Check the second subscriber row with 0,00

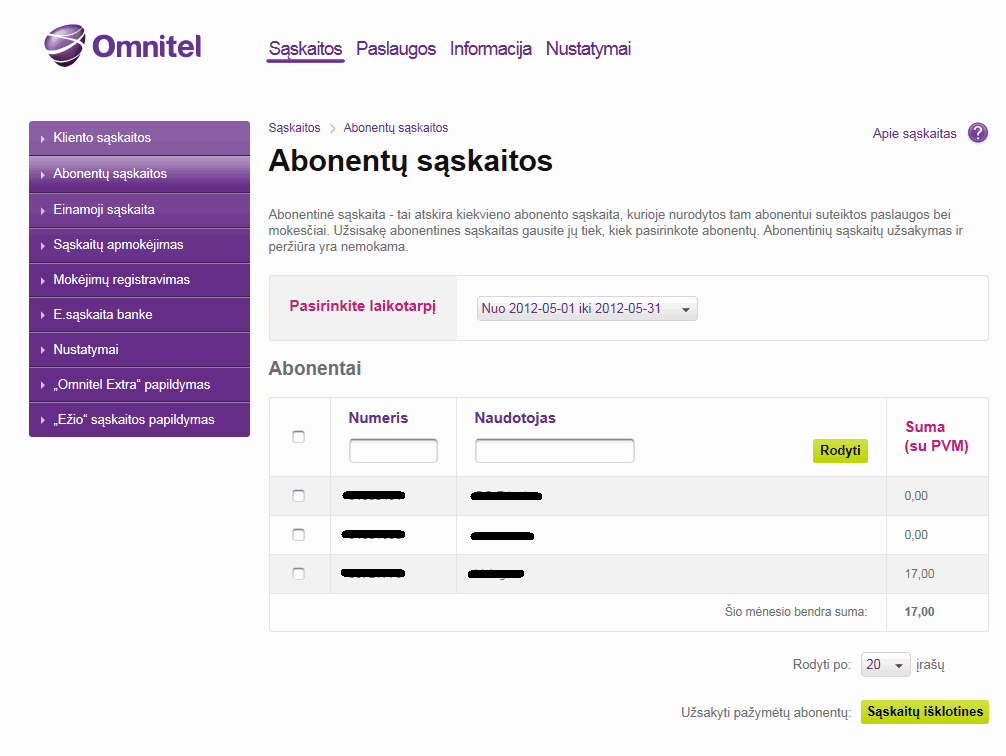[298, 535]
